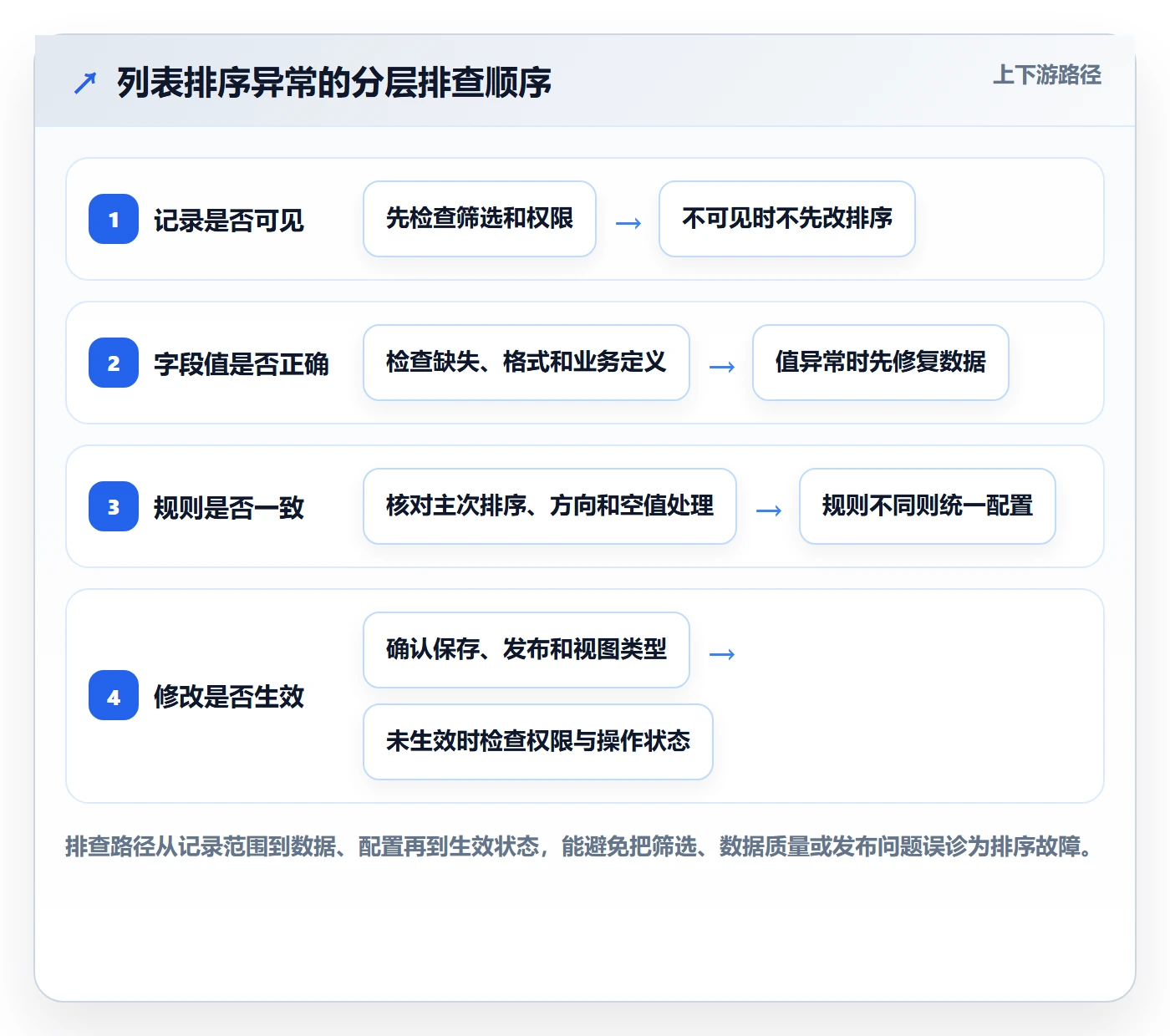Select the 字段值是否正确 step label

242,364
